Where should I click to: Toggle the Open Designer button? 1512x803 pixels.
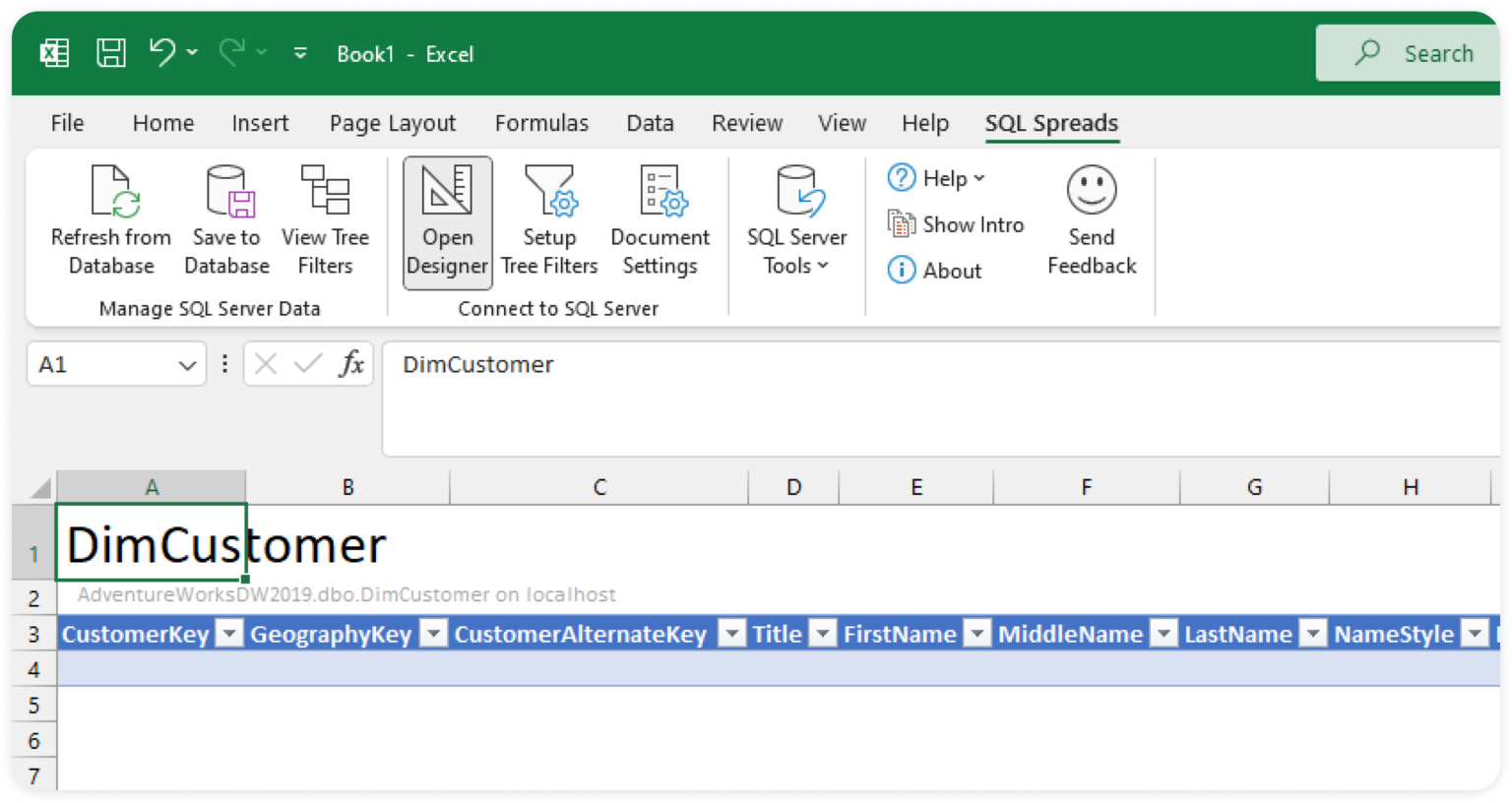click(x=448, y=222)
